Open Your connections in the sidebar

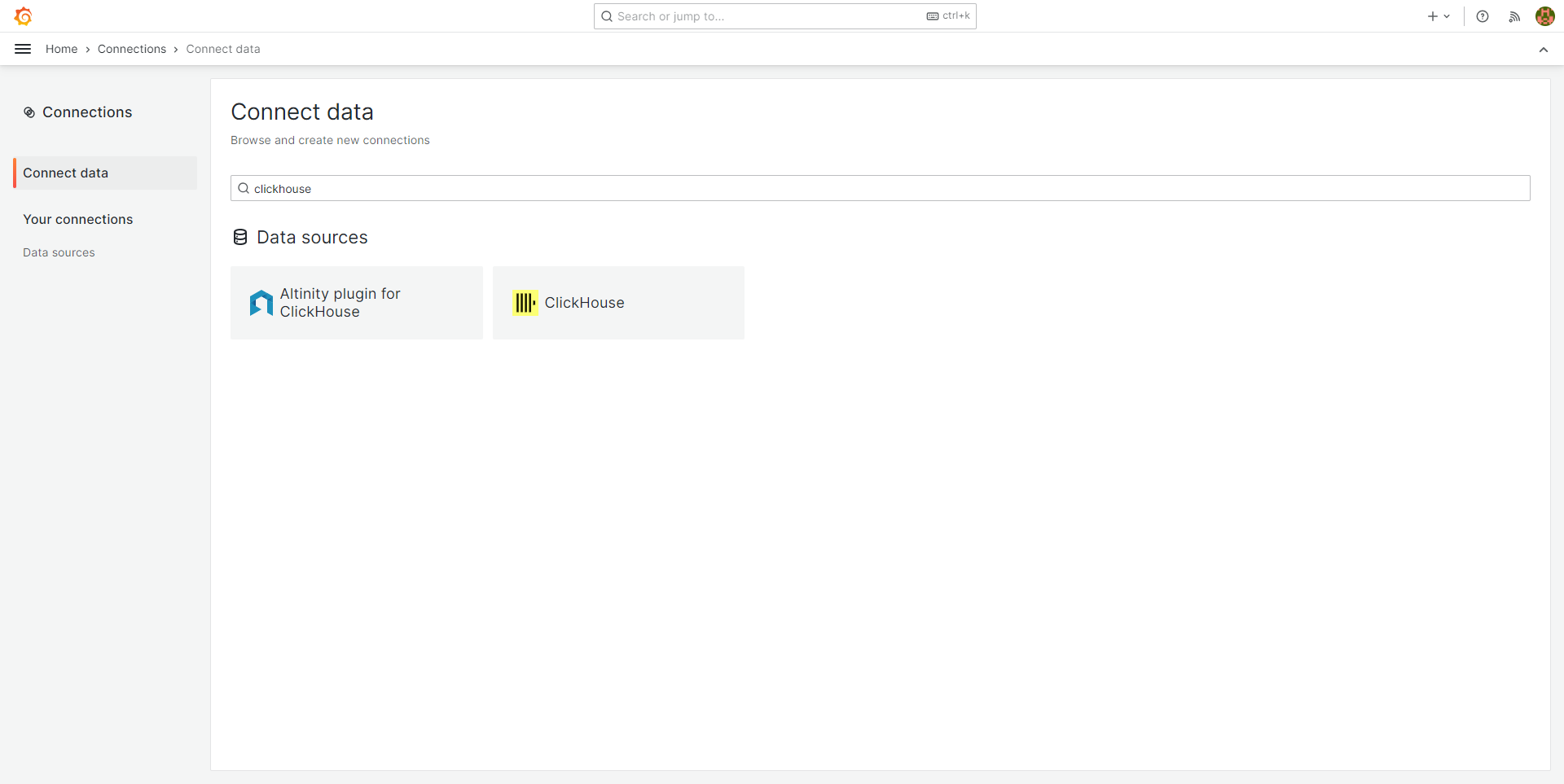tap(78, 219)
